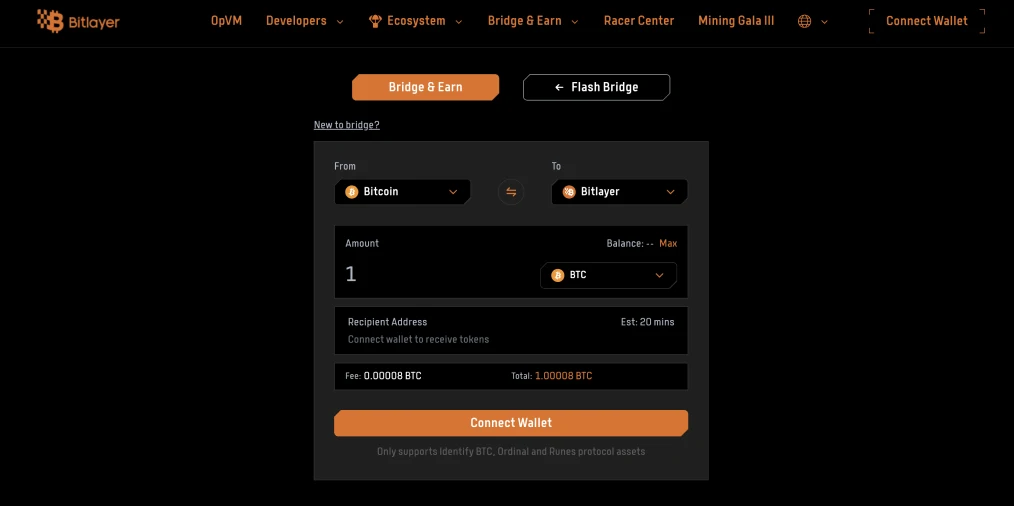This screenshot has width=1014, height=506.
Task: Open the OpVM menu item
Action: (x=226, y=21)
